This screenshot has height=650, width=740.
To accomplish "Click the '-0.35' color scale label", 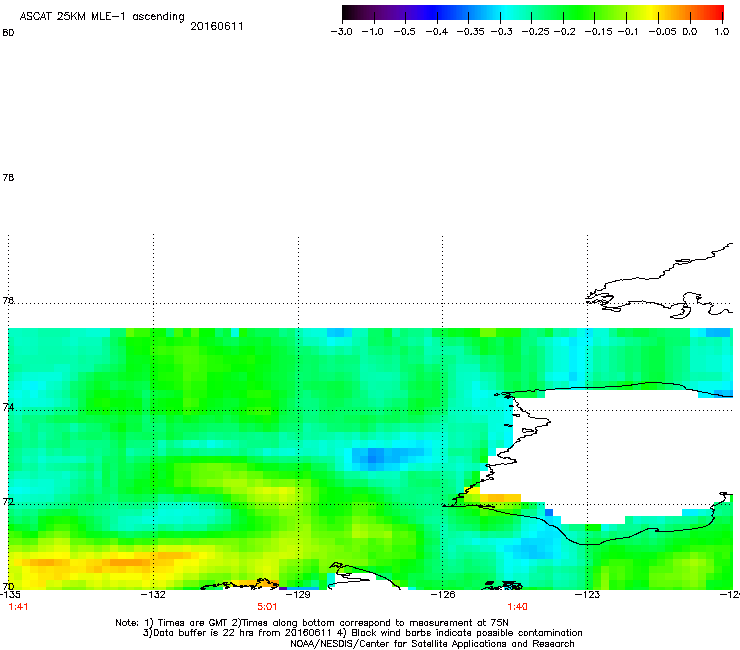I will (470, 32).
